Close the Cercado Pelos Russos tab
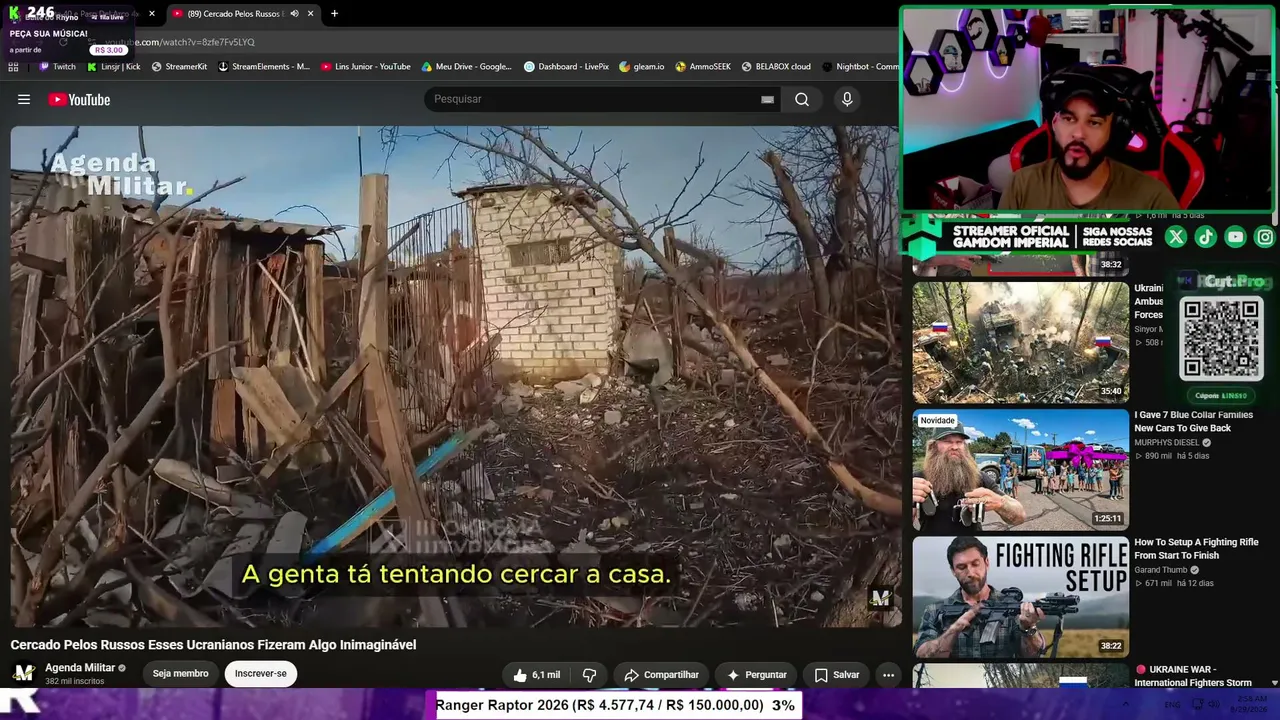Image resolution: width=1280 pixels, height=720 pixels. click(310, 14)
